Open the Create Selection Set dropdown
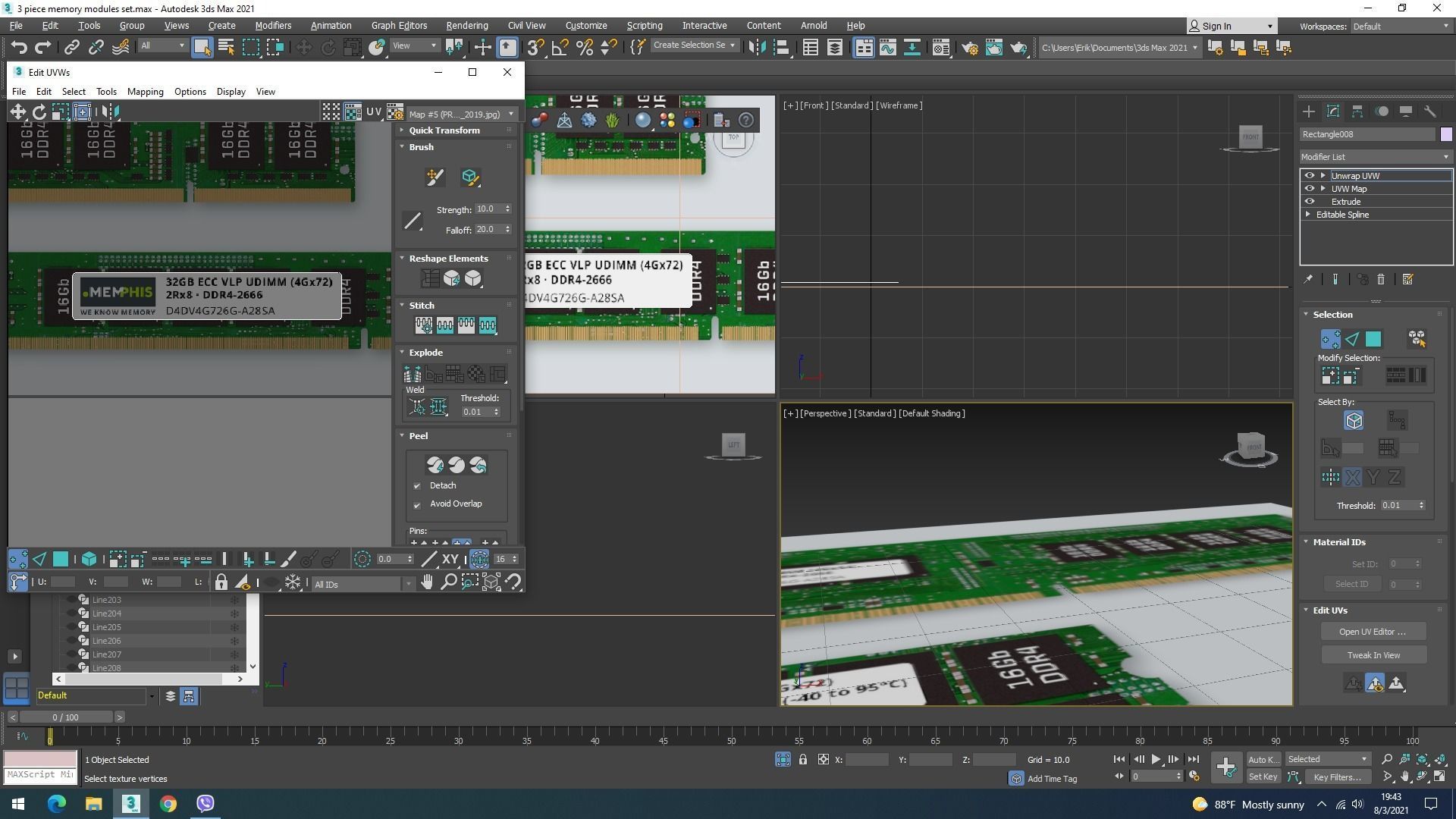 694,45
